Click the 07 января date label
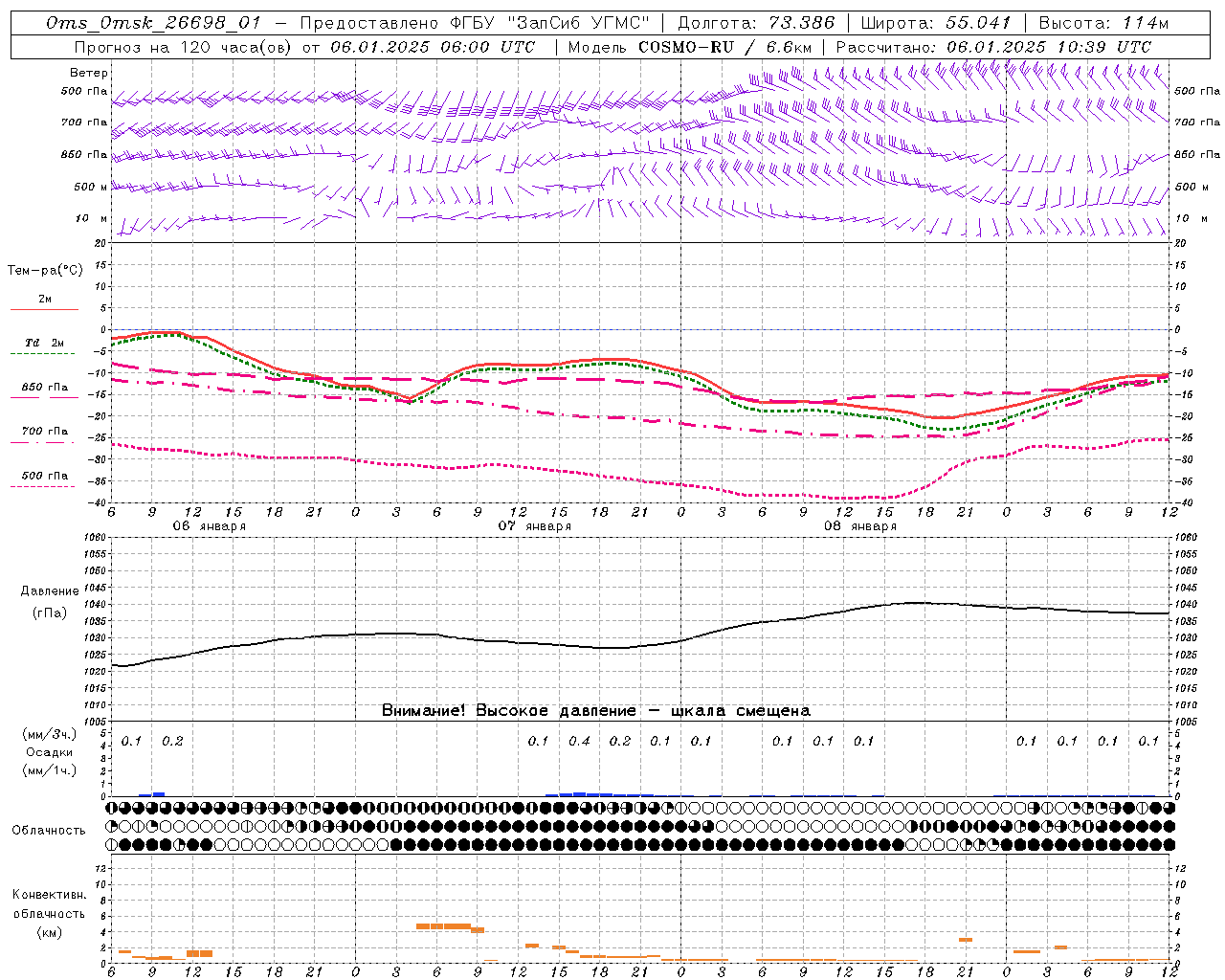Viewport: 1225px width, 980px height. [535, 526]
